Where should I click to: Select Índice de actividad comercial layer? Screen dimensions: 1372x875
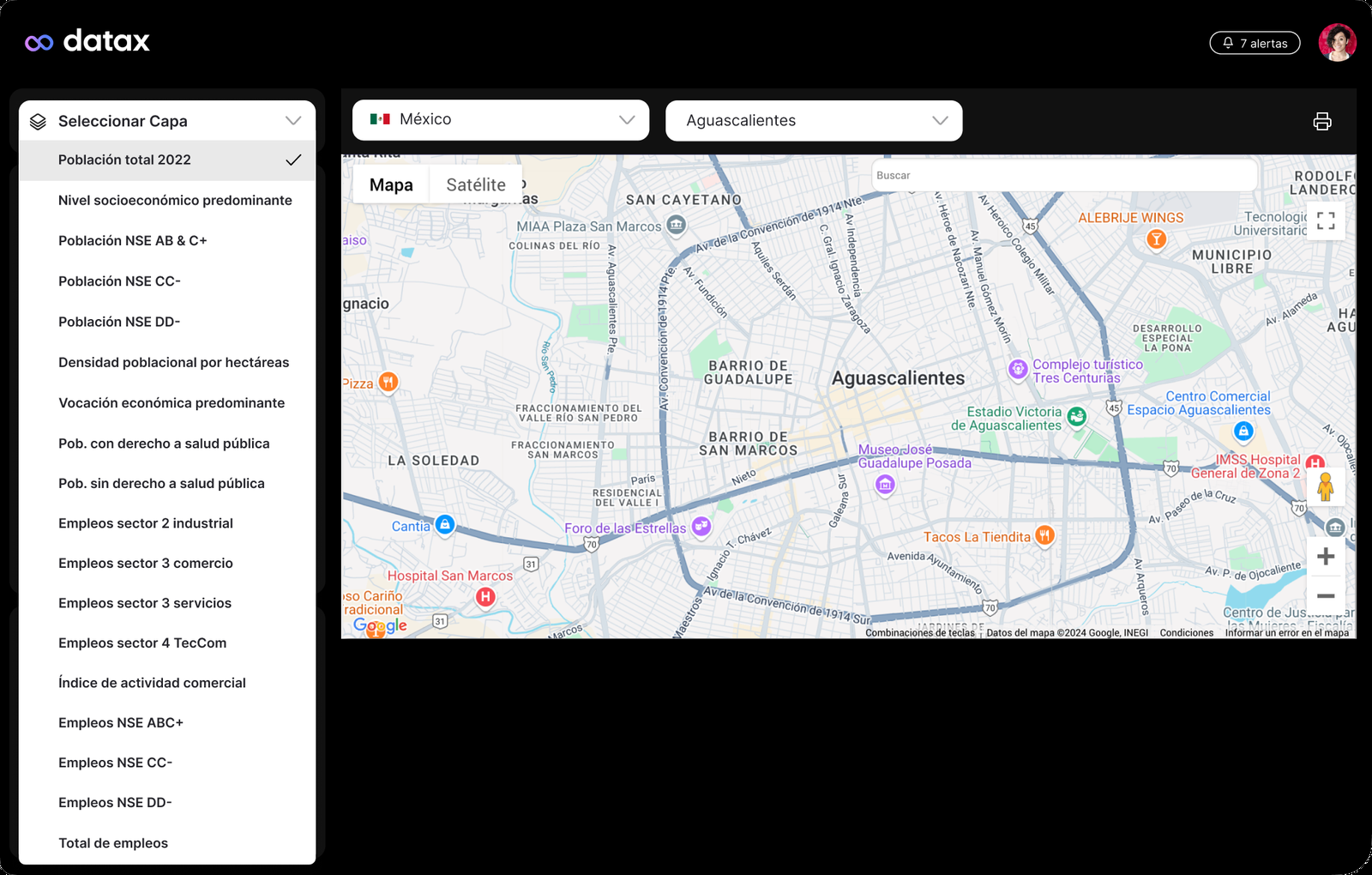(167, 683)
